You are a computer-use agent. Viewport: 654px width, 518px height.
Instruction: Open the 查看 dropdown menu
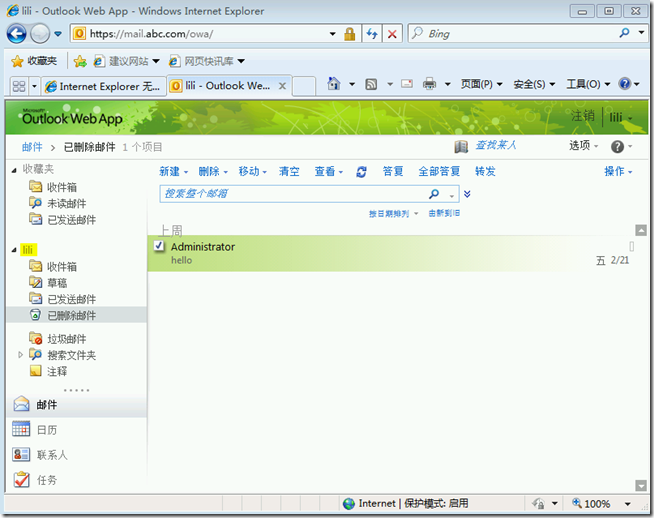pos(329,171)
